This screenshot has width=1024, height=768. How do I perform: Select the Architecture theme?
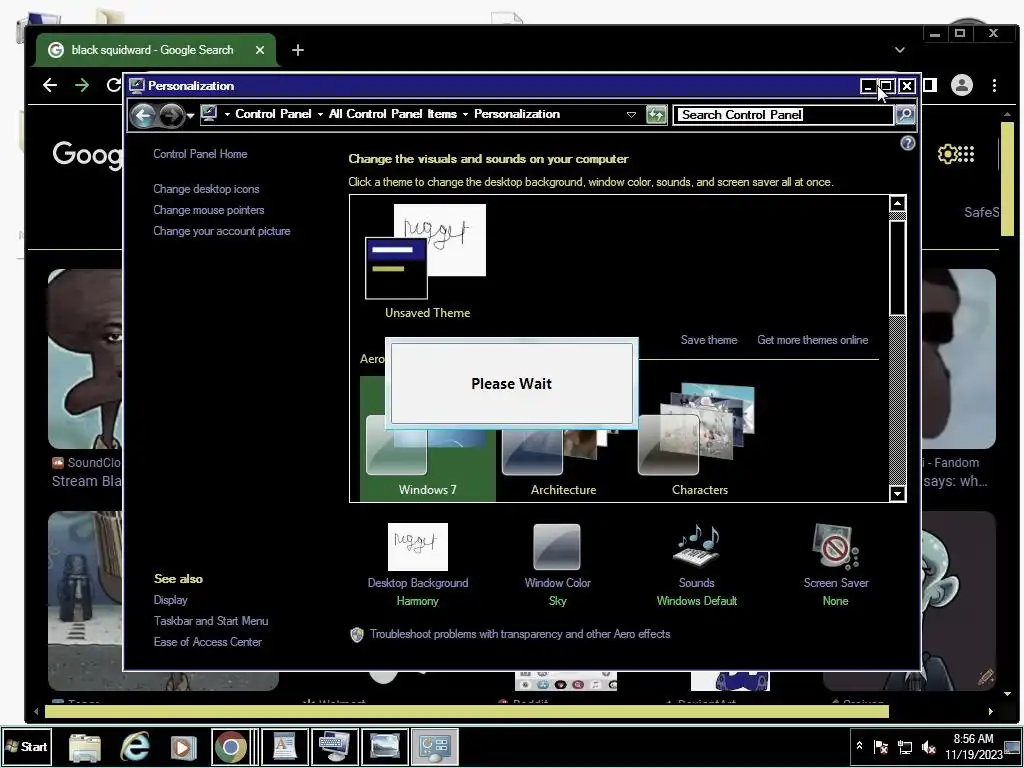563,457
